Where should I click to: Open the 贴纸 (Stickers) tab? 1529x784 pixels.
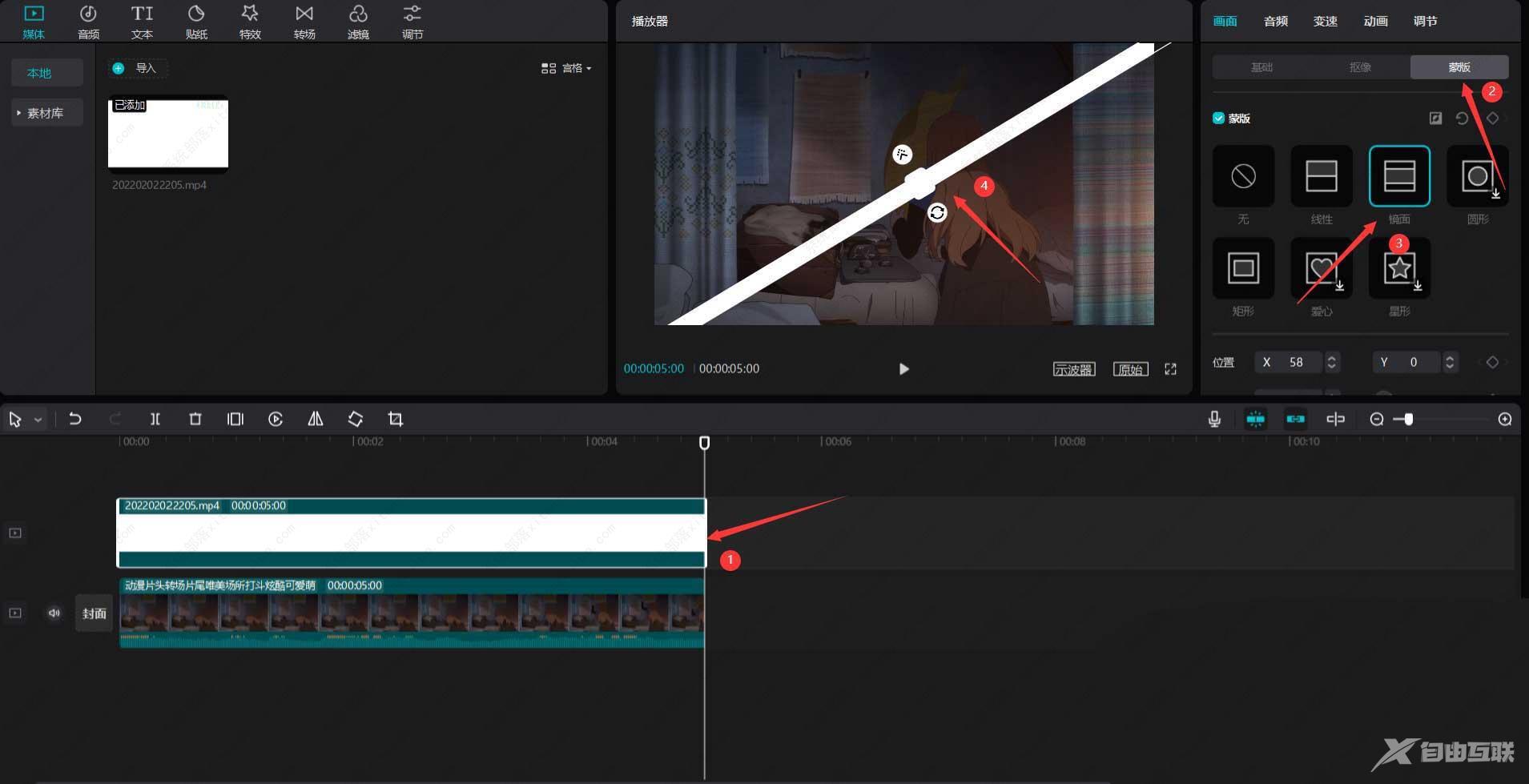[196, 22]
